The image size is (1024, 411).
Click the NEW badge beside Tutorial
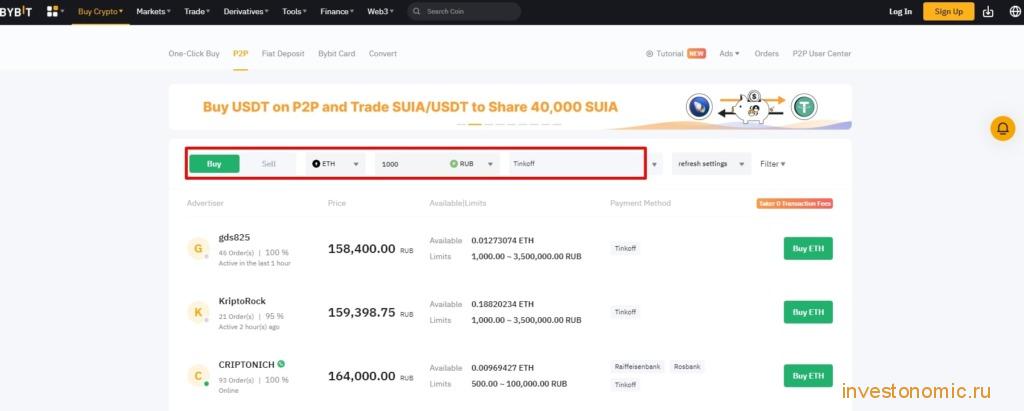pyautogui.click(x=696, y=54)
